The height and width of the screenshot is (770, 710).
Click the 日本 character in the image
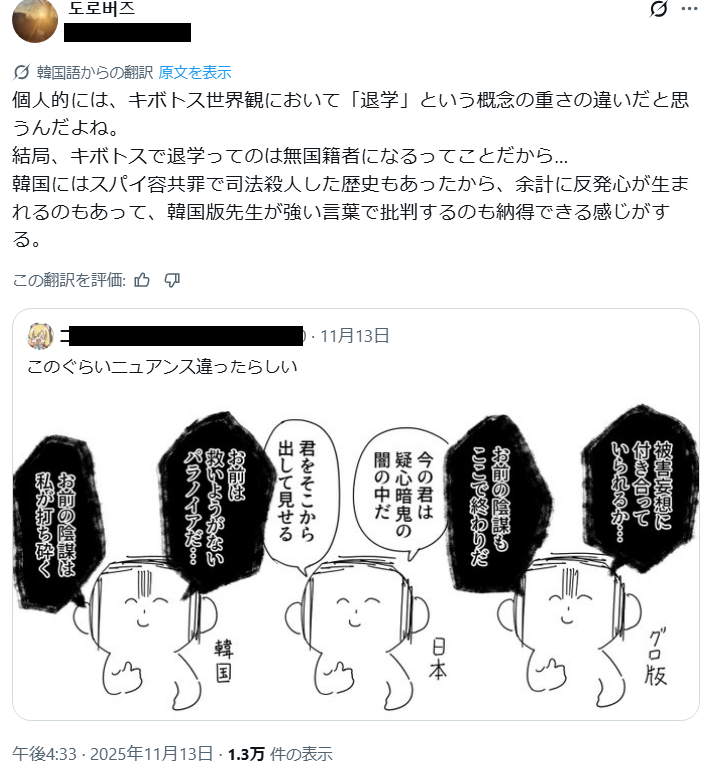(357, 633)
